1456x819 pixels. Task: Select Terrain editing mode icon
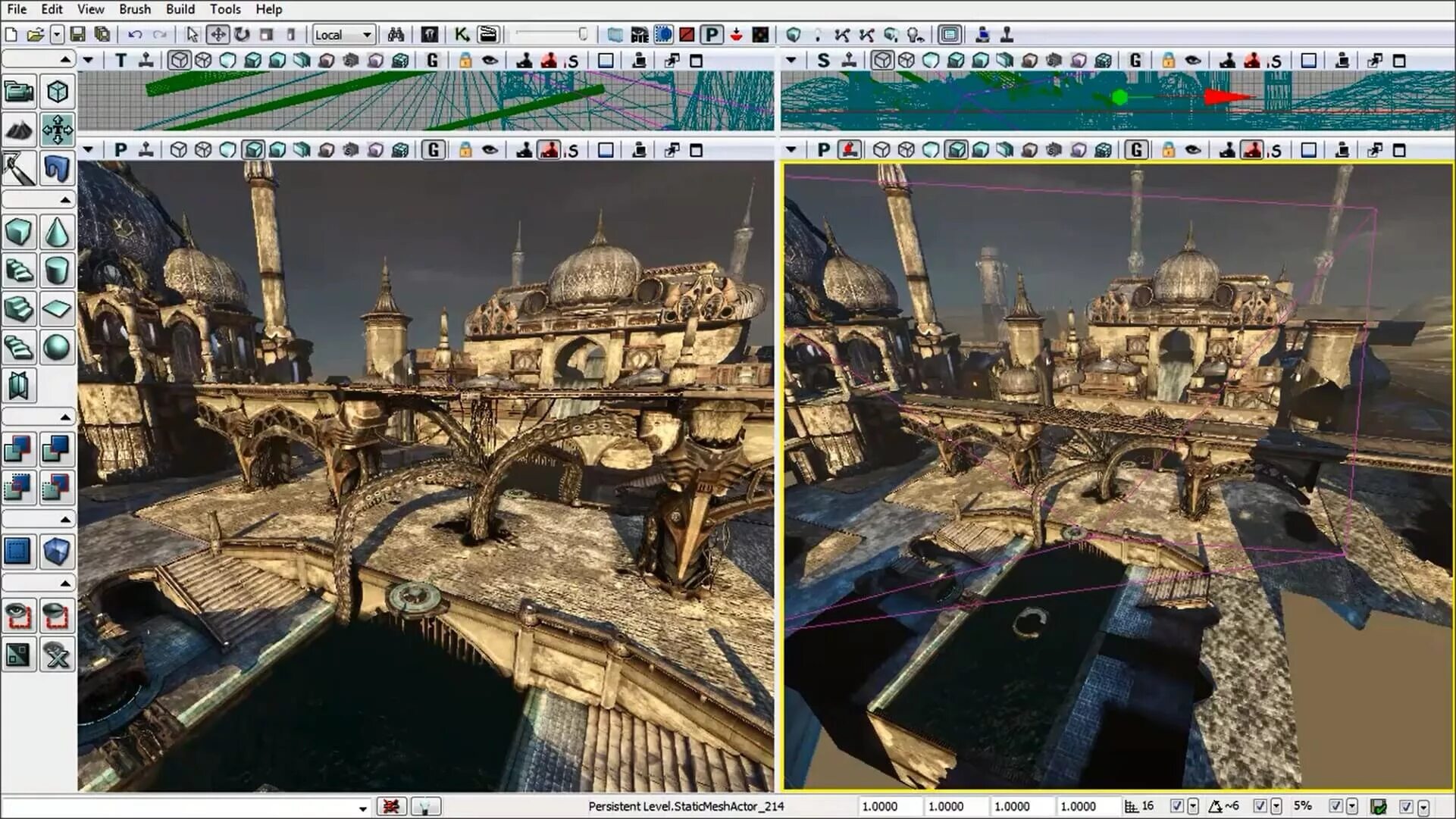click(18, 130)
